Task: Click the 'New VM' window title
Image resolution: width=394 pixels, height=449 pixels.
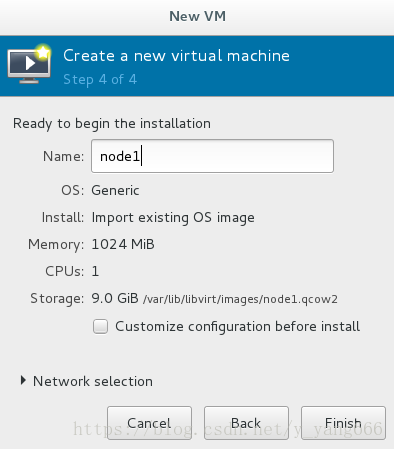Action: click(x=197, y=16)
